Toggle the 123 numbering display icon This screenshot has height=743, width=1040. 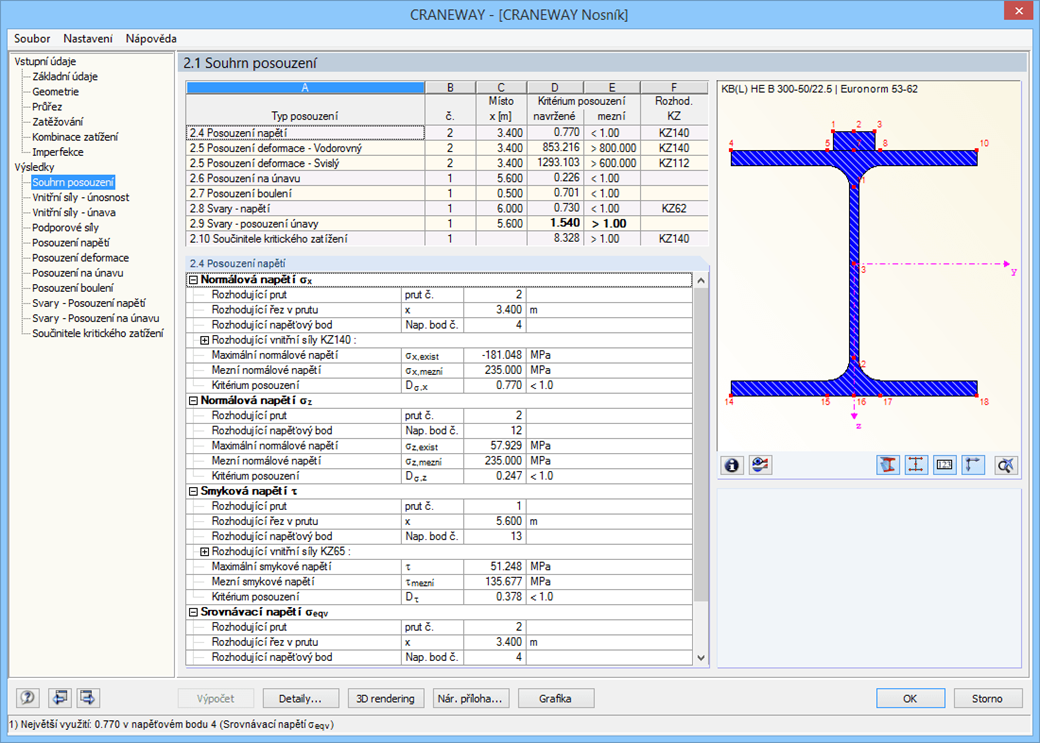tap(944, 465)
